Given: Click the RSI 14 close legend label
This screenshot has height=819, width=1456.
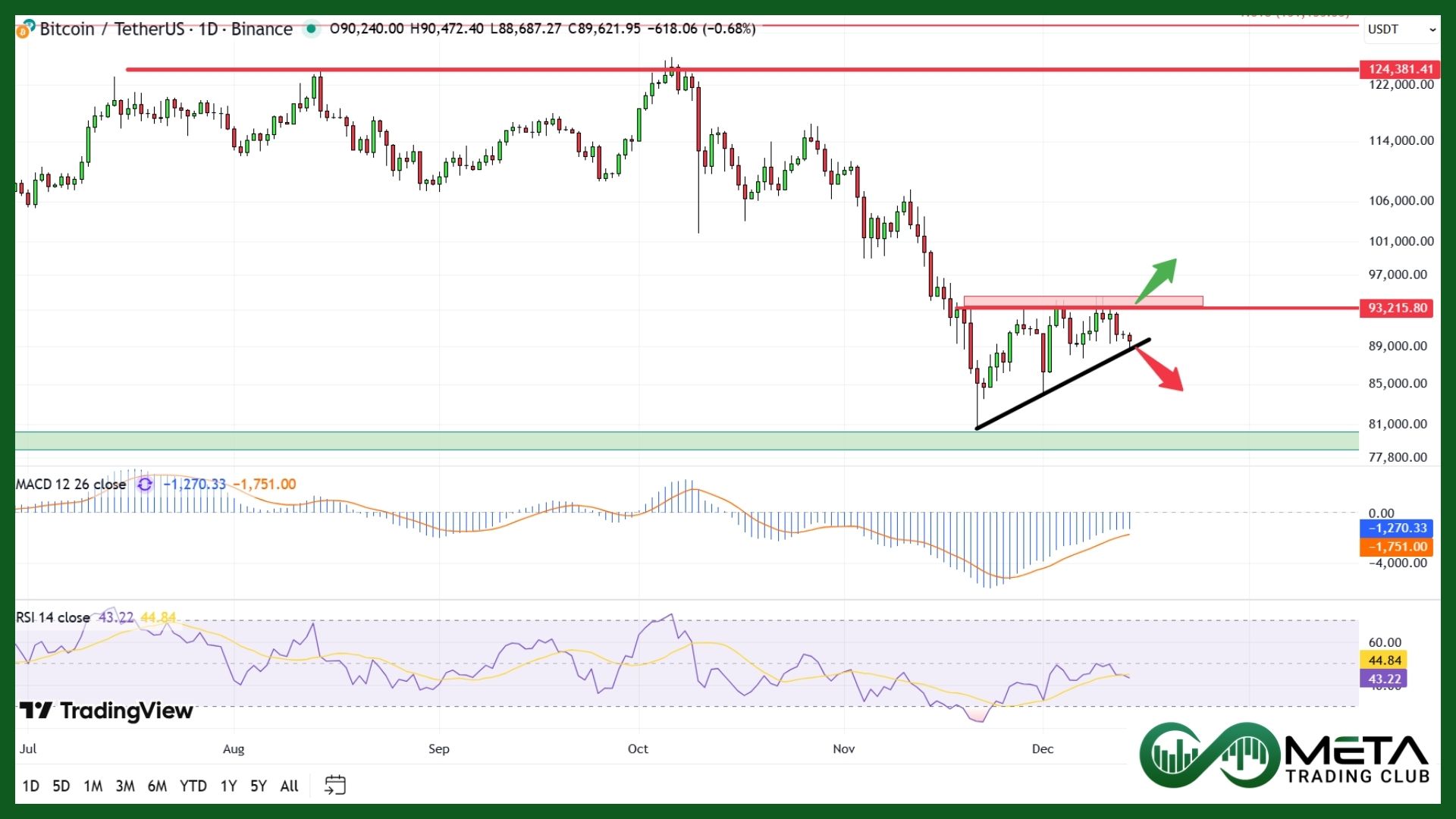Looking at the screenshot, I should pos(53,617).
